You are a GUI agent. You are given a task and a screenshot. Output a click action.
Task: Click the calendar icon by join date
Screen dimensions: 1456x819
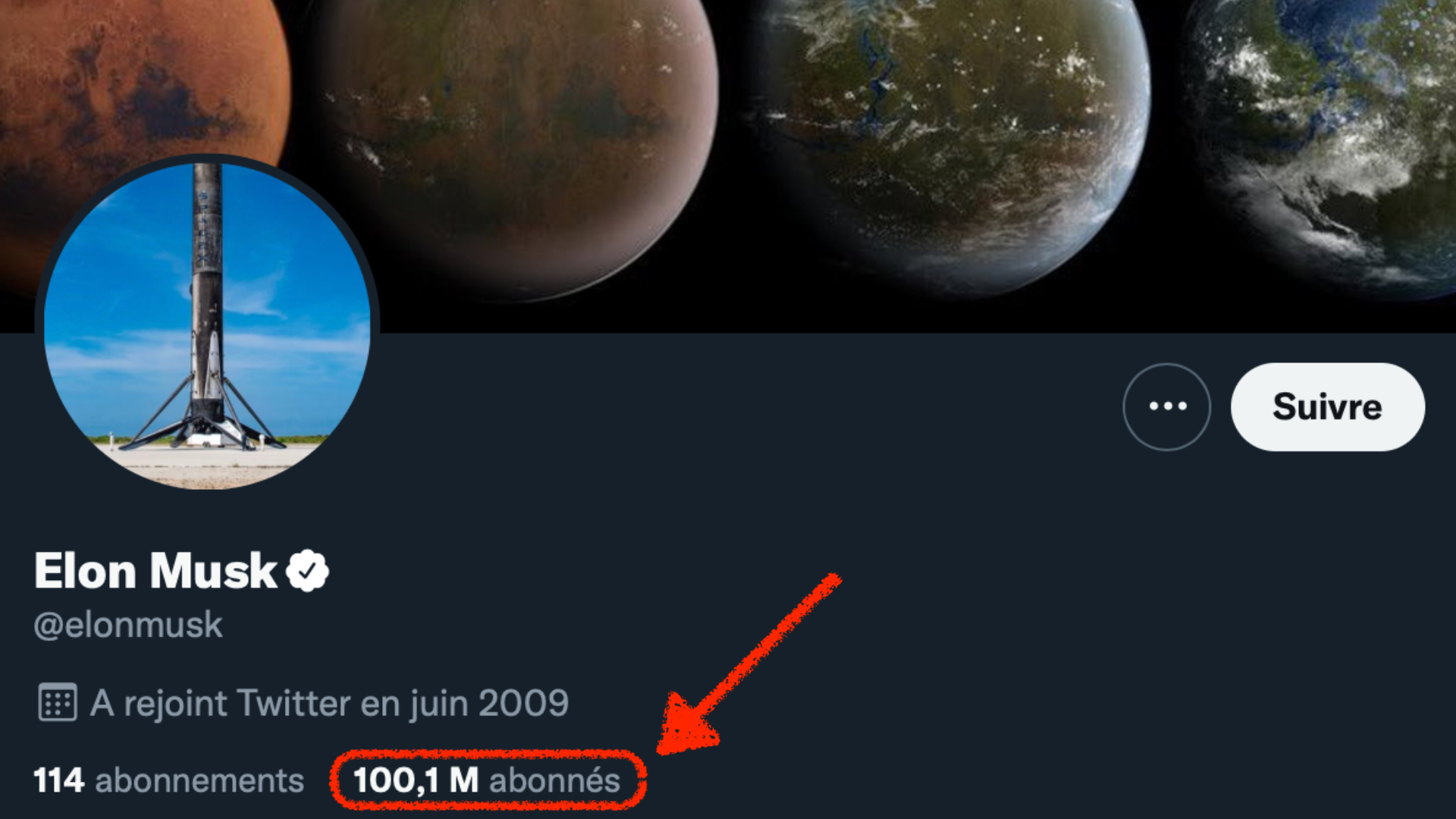(x=57, y=703)
